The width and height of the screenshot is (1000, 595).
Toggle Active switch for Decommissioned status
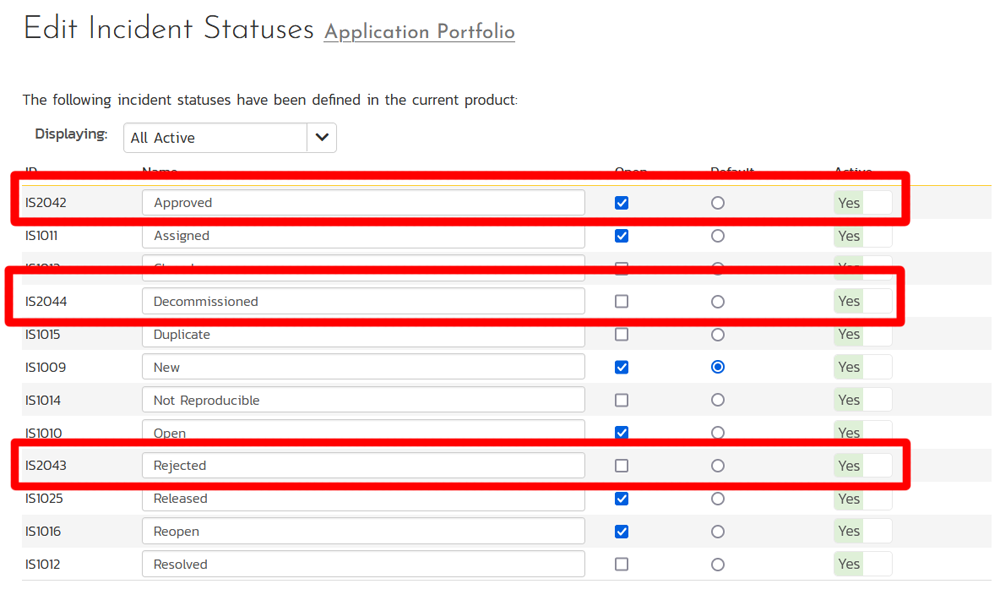coord(863,301)
